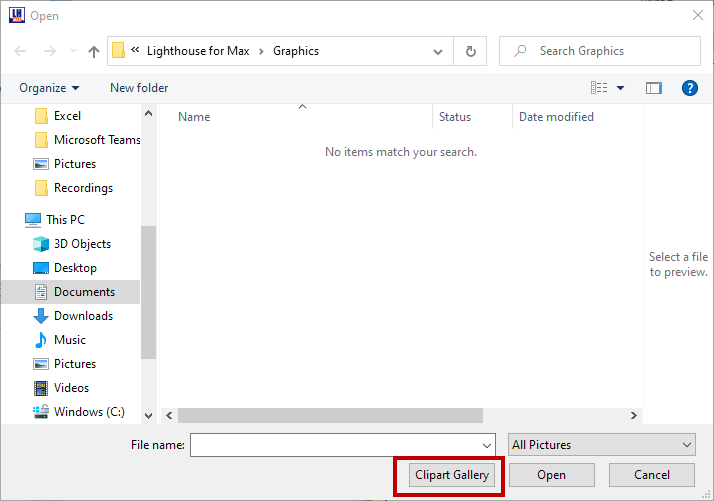
Task: Click New folder in the toolbar
Action: pyautogui.click(x=139, y=88)
